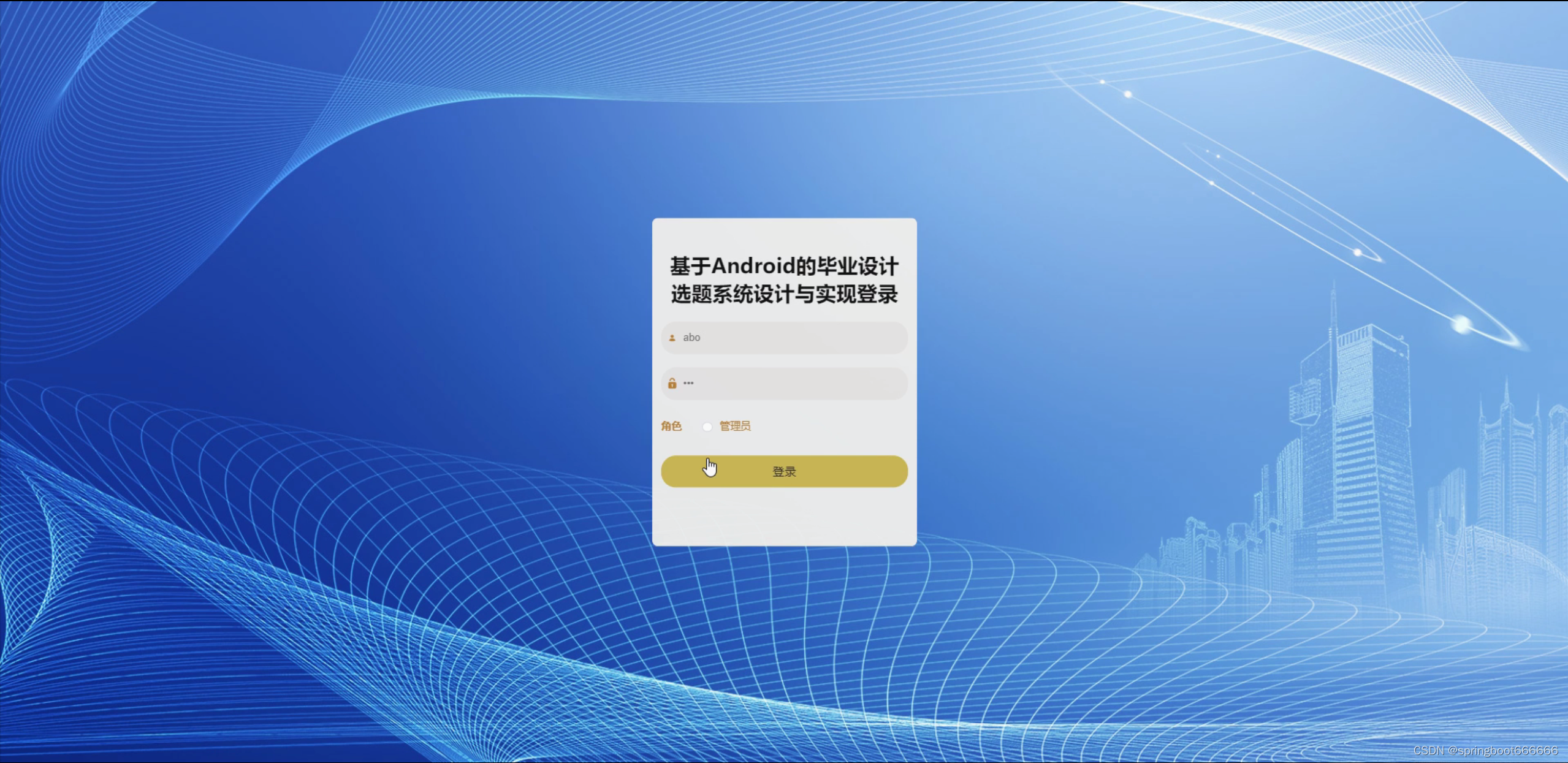
Task: Click the masked password dots
Action: 688,383
